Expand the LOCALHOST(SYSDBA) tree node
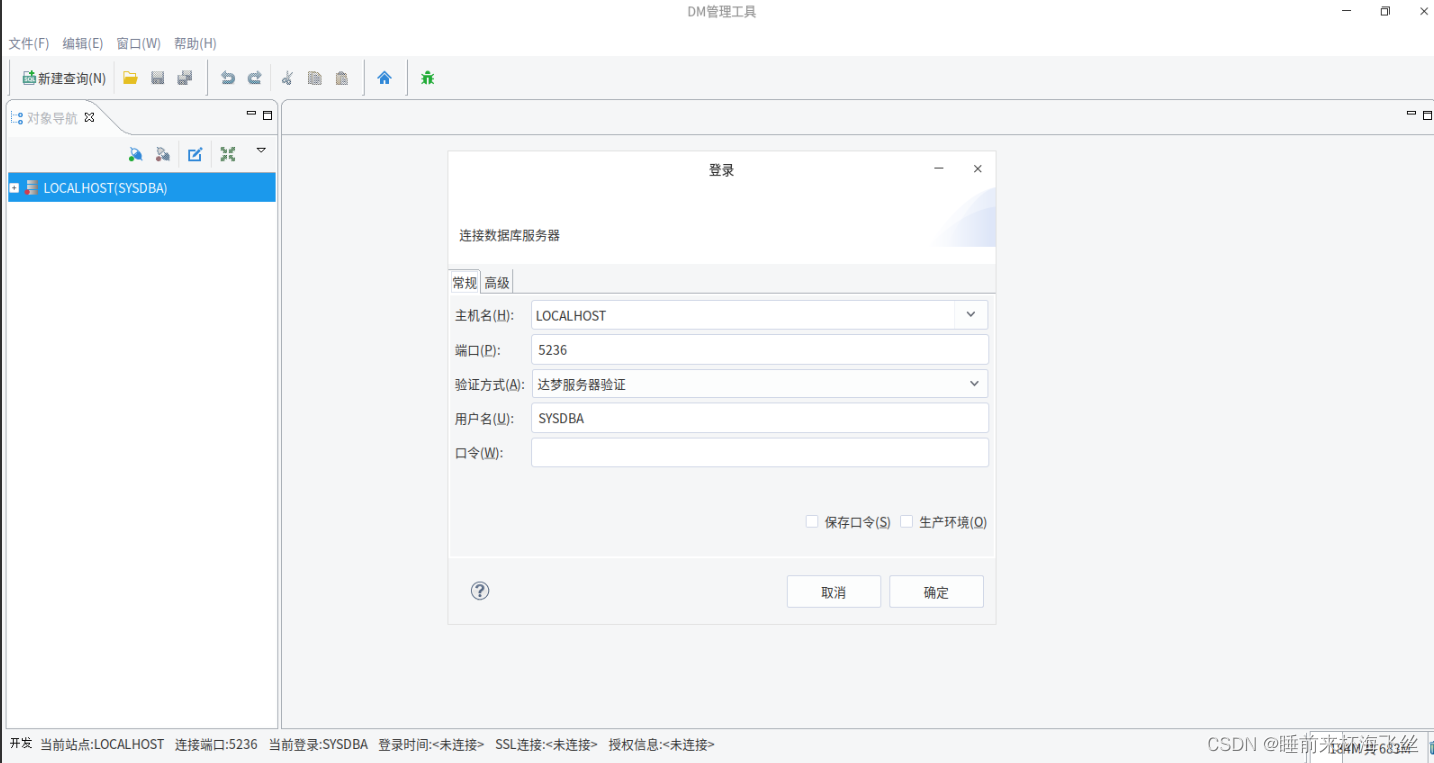This screenshot has height=763, width=1434. coord(14,188)
